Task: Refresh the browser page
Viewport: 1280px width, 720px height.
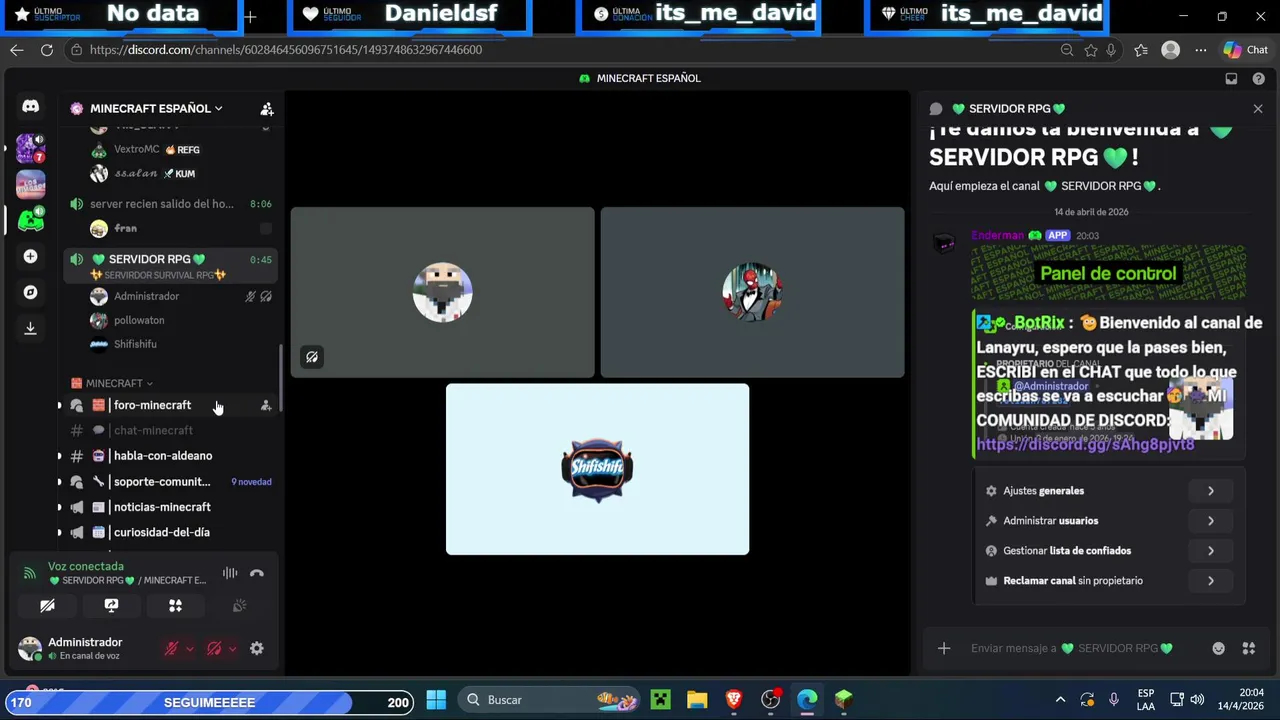Action: [47, 50]
